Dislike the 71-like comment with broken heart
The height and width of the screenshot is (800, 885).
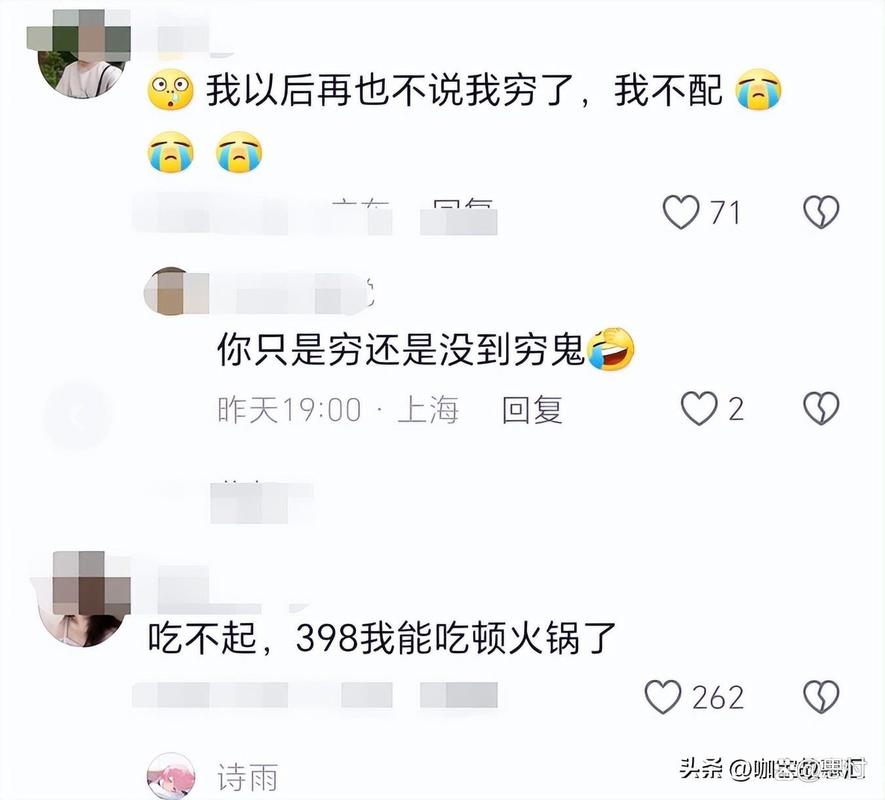[821, 212]
